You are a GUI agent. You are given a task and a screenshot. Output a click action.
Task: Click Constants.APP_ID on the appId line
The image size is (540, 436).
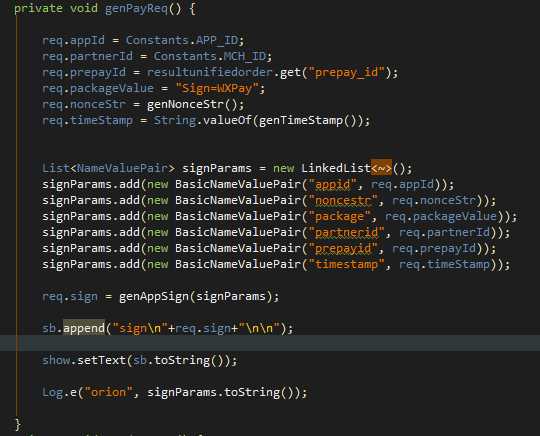[x=182, y=40]
